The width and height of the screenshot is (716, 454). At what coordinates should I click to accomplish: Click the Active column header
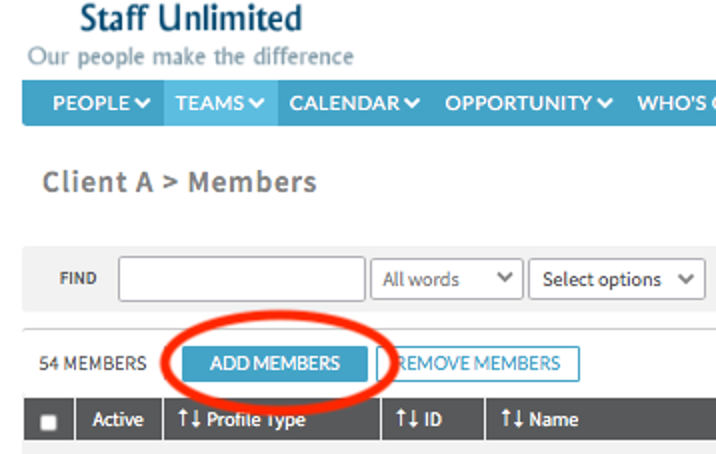click(118, 419)
